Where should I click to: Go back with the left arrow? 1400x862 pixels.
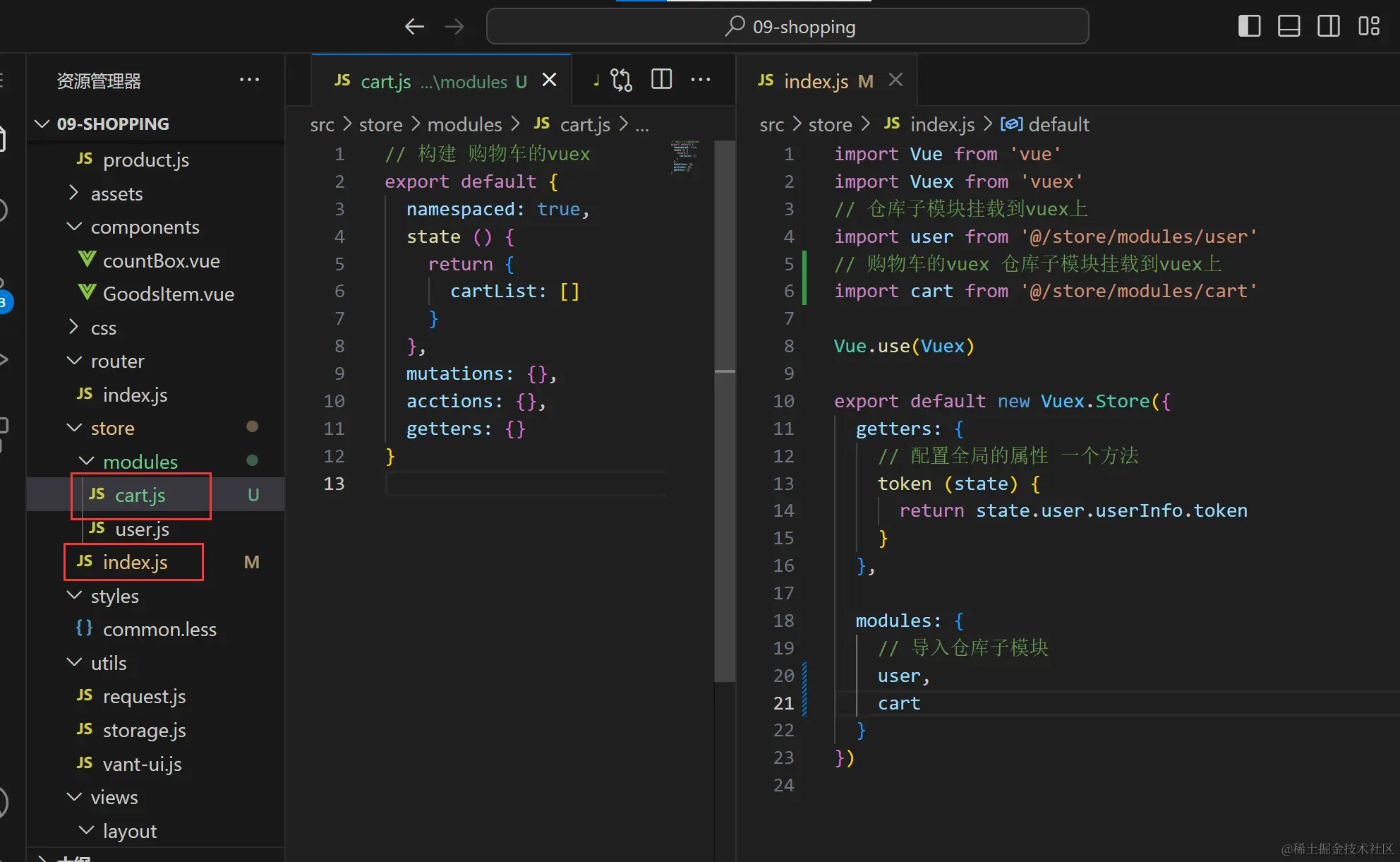pyautogui.click(x=414, y=27)
